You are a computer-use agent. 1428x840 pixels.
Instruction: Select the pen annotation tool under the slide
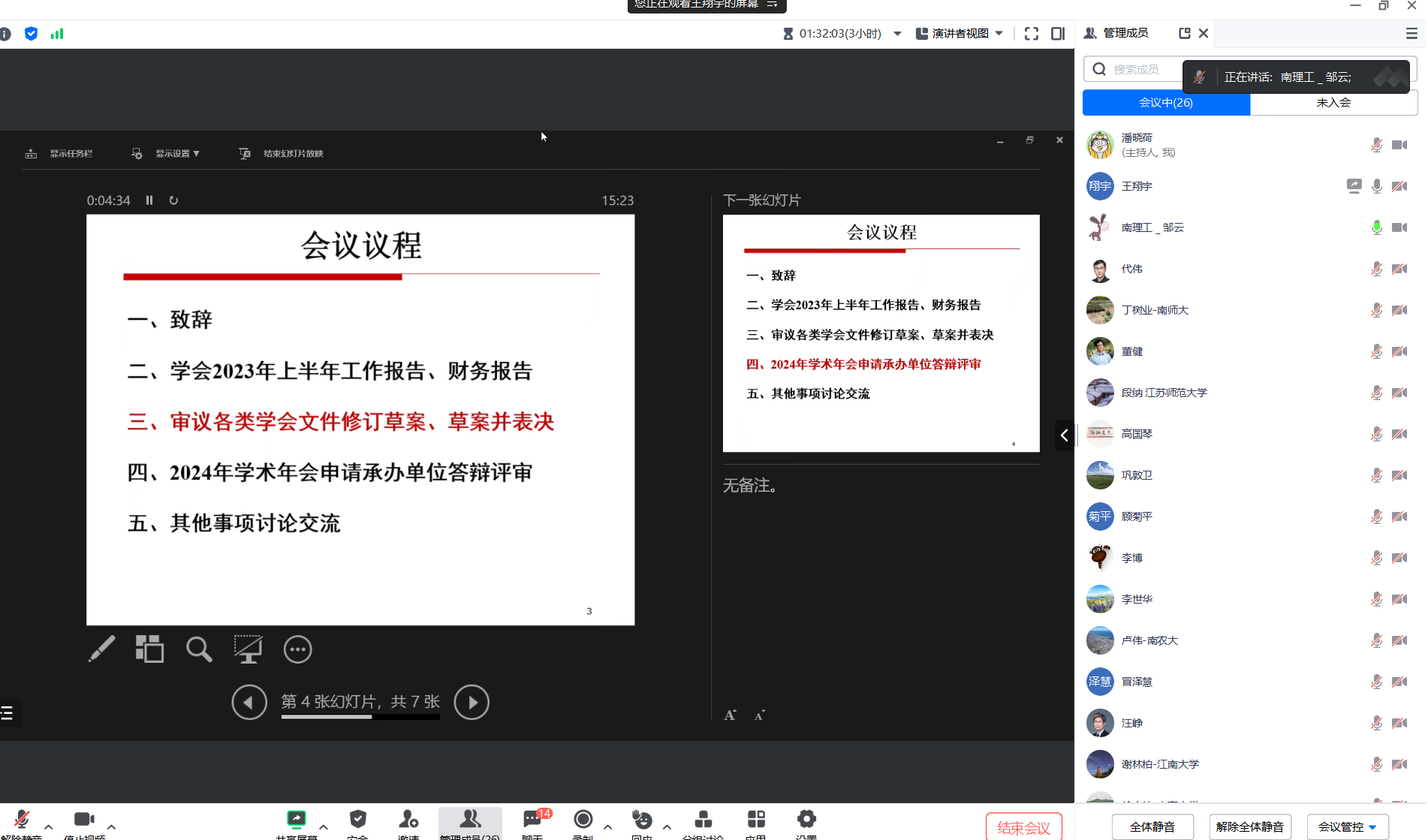[x=101, y=649]
